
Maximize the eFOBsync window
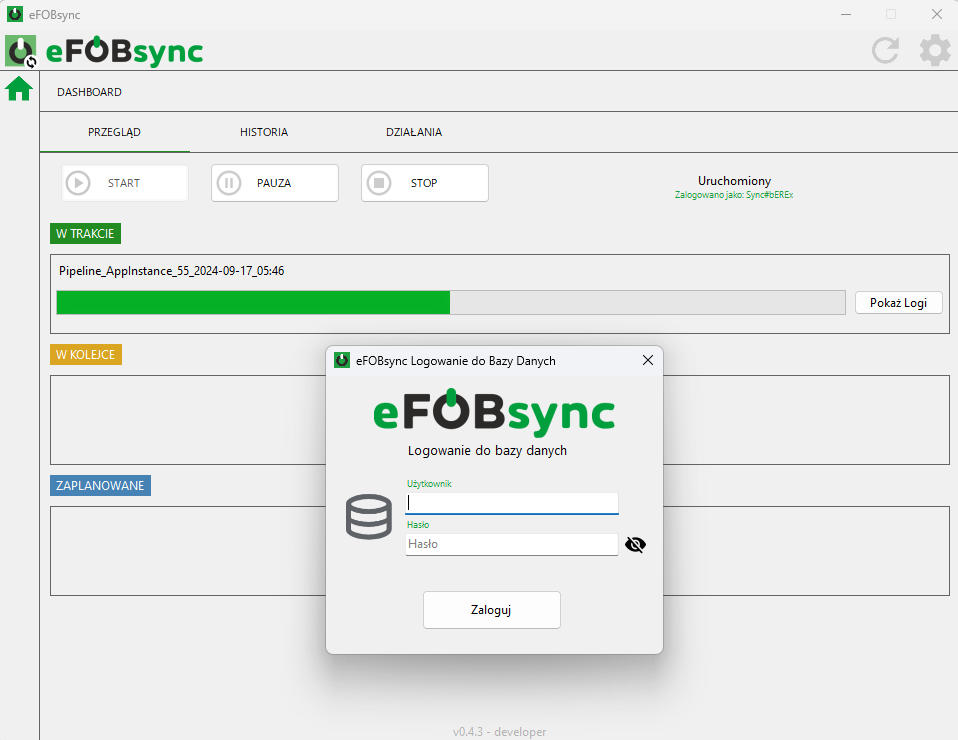click(890, 14)
